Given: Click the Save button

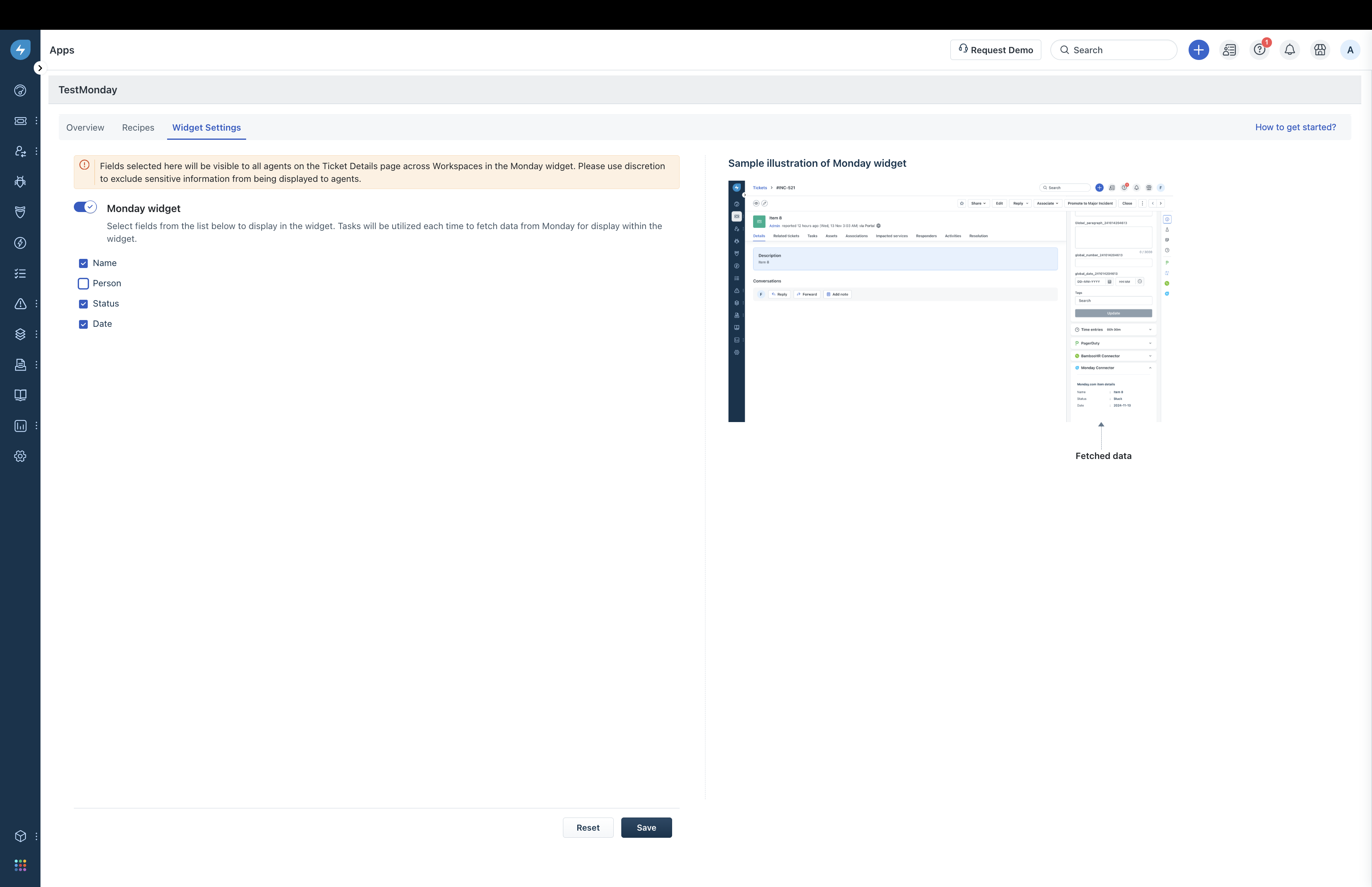Looking at the screenshot, I should point(646,828).
